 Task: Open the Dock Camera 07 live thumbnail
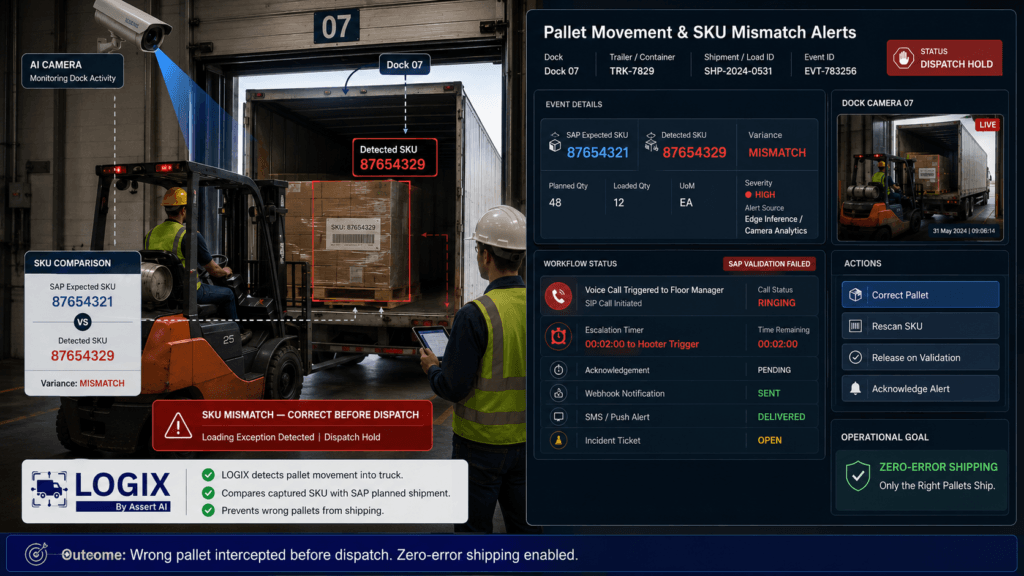point(920,178)
